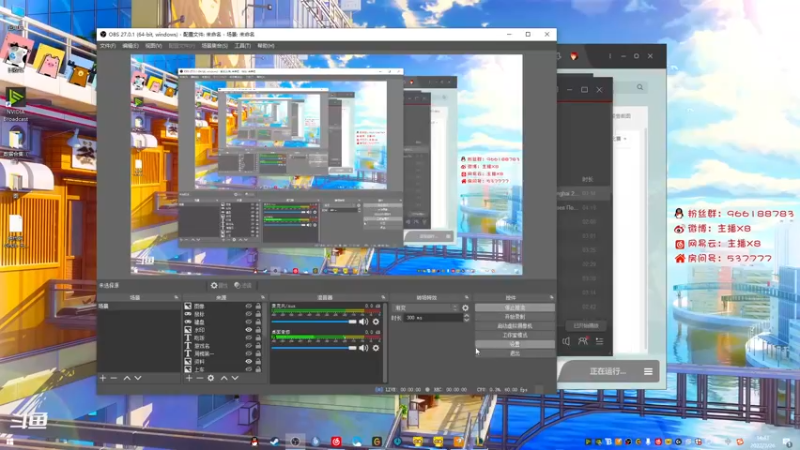
Task: Toggle visibility of the 上车 source
Action: coord(248,369)
